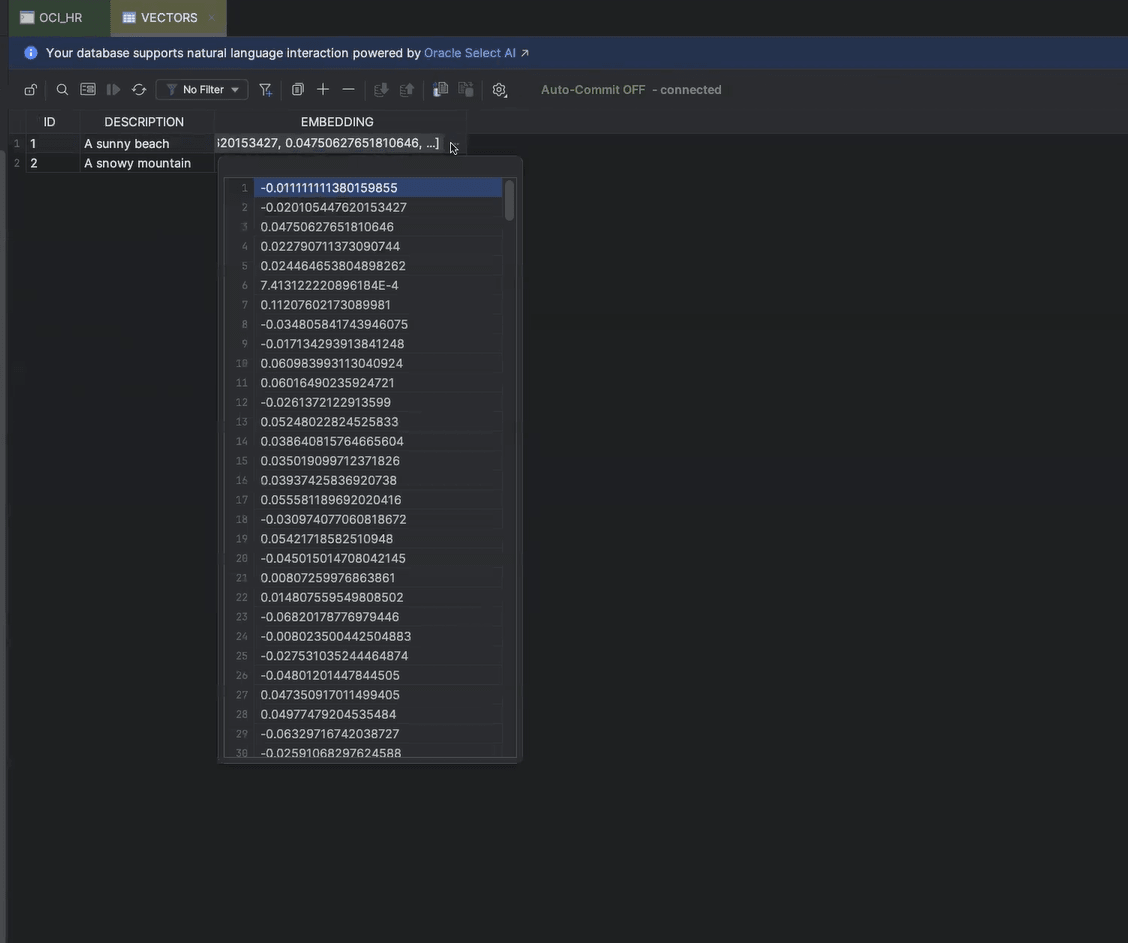Image resolution: width=1128 pixels, height=943 pixels.
Task: Add a new row with plus icon
Action: click(x=323, y=90)
